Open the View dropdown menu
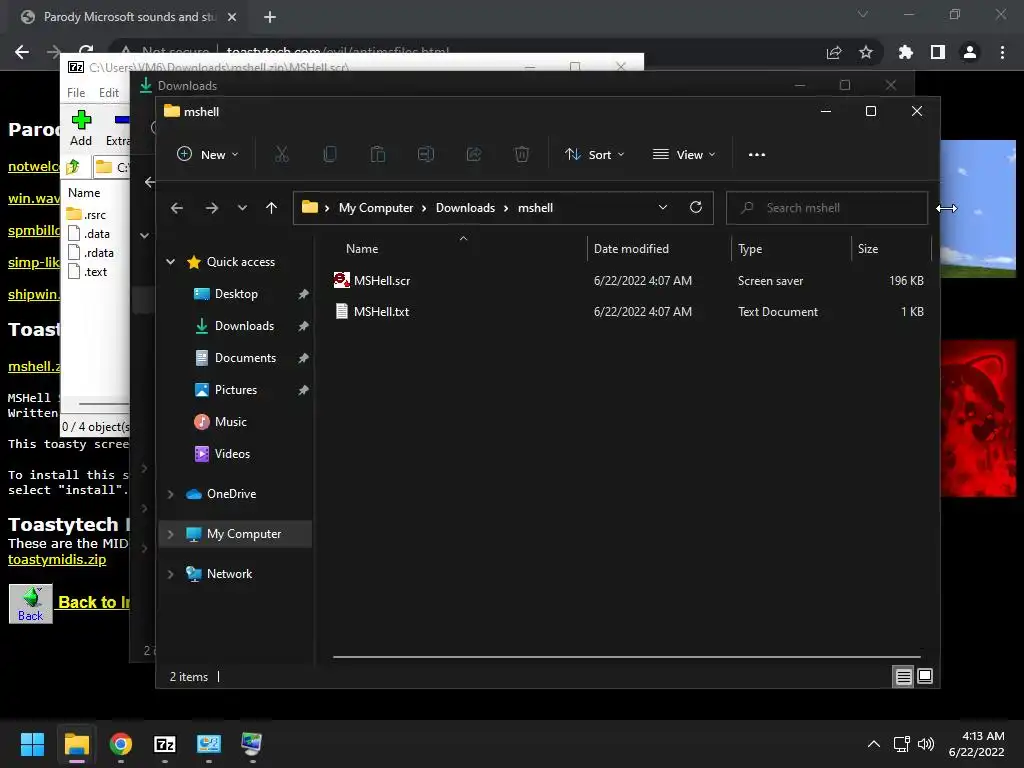Screen dimensions: 1024x768 click(684, 155)
